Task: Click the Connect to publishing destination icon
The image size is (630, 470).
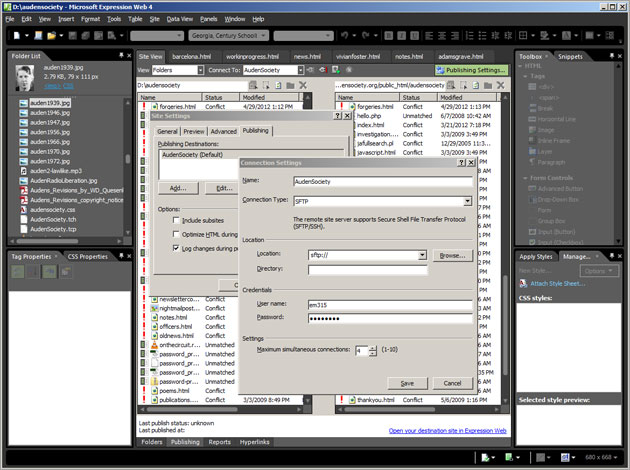Action: [311, 70]
